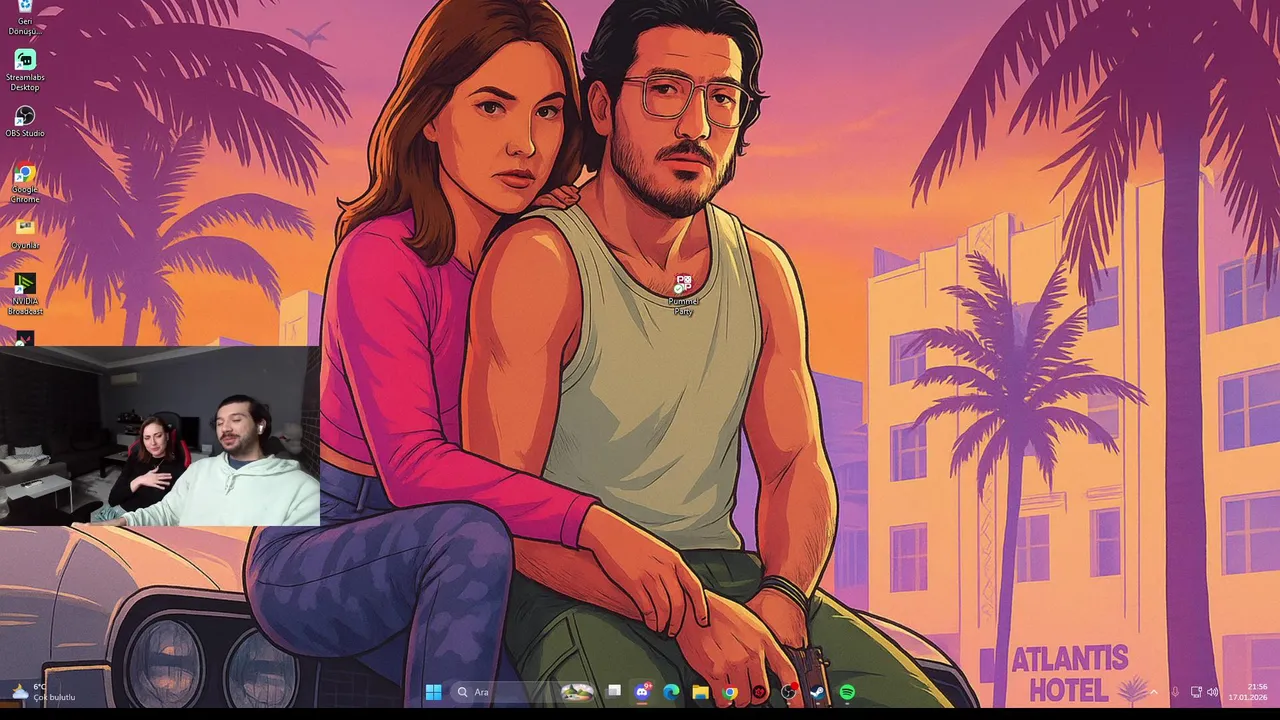Launch Microsoft Edge from the taskbar

click(x=671, y=692)
